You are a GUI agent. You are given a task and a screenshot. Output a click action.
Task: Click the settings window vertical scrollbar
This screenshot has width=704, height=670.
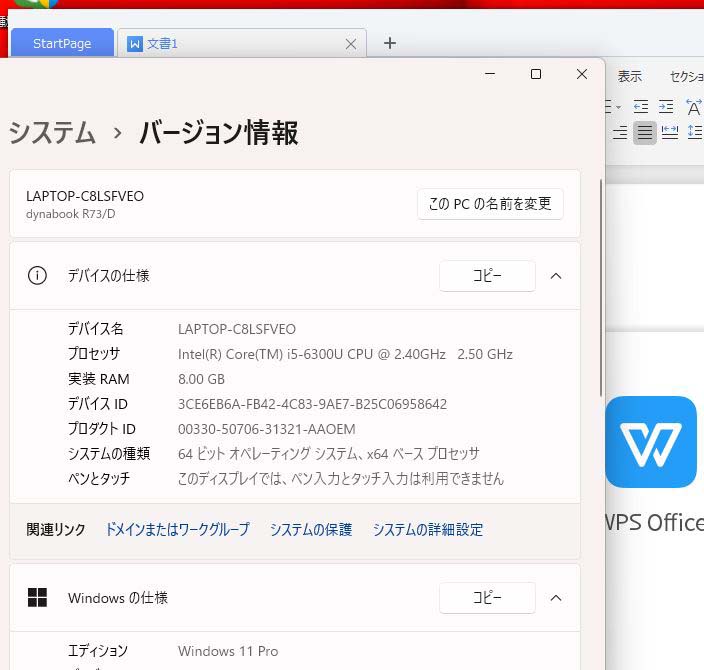(x=600, y=287)
